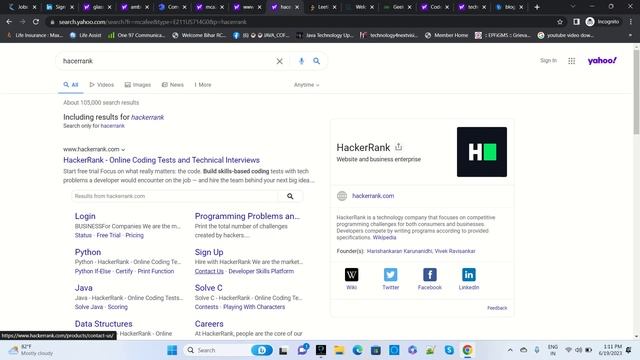
Task: Open a new browser tab with plus
Action: tap(537, 7)
